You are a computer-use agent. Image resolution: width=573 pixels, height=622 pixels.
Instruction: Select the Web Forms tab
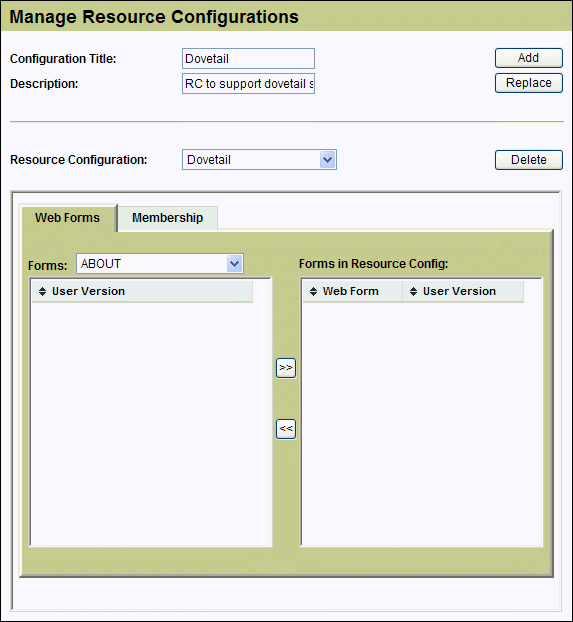(x=67, y=218)
